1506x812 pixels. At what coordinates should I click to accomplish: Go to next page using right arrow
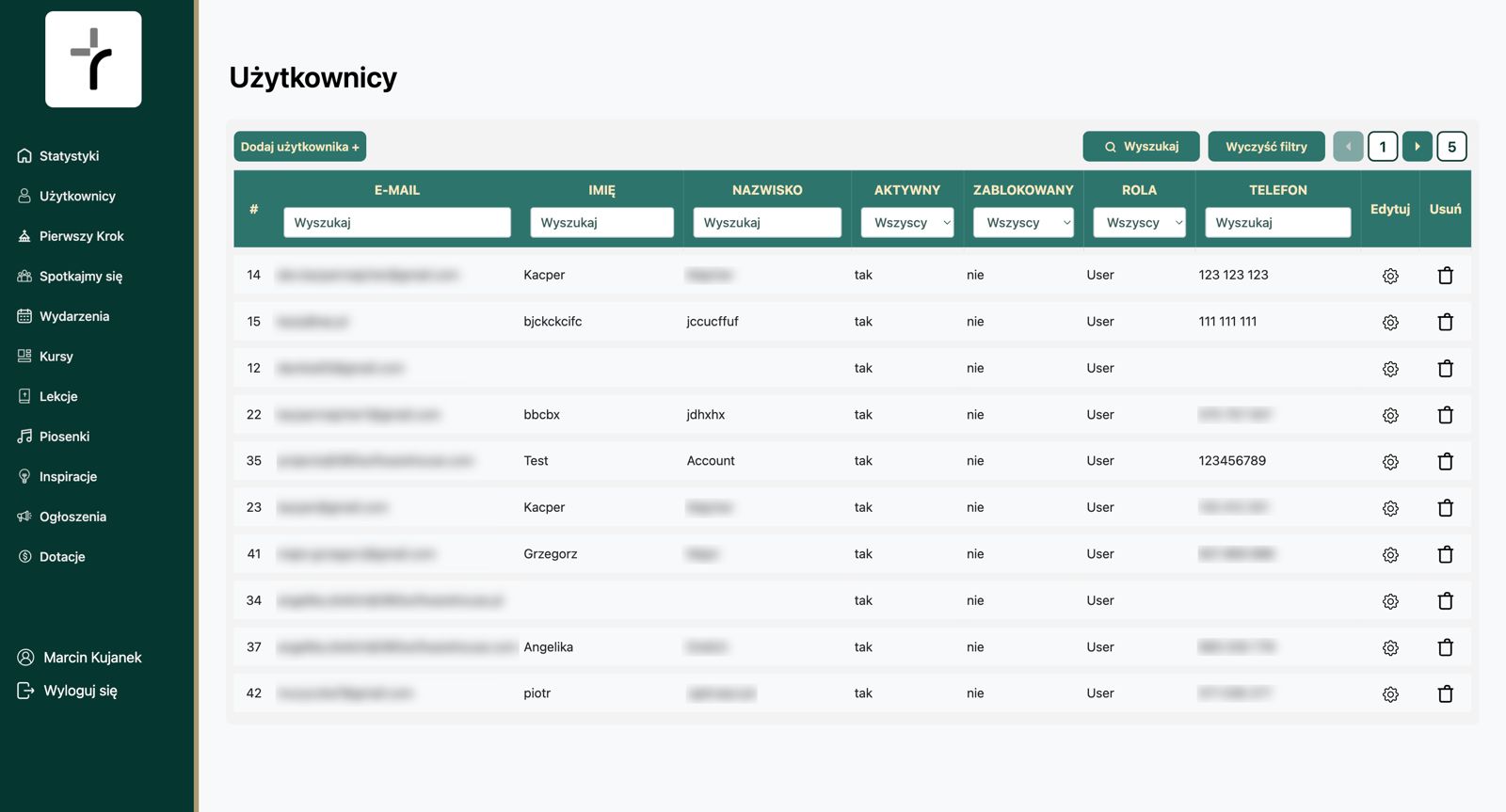pos(1418,147)
